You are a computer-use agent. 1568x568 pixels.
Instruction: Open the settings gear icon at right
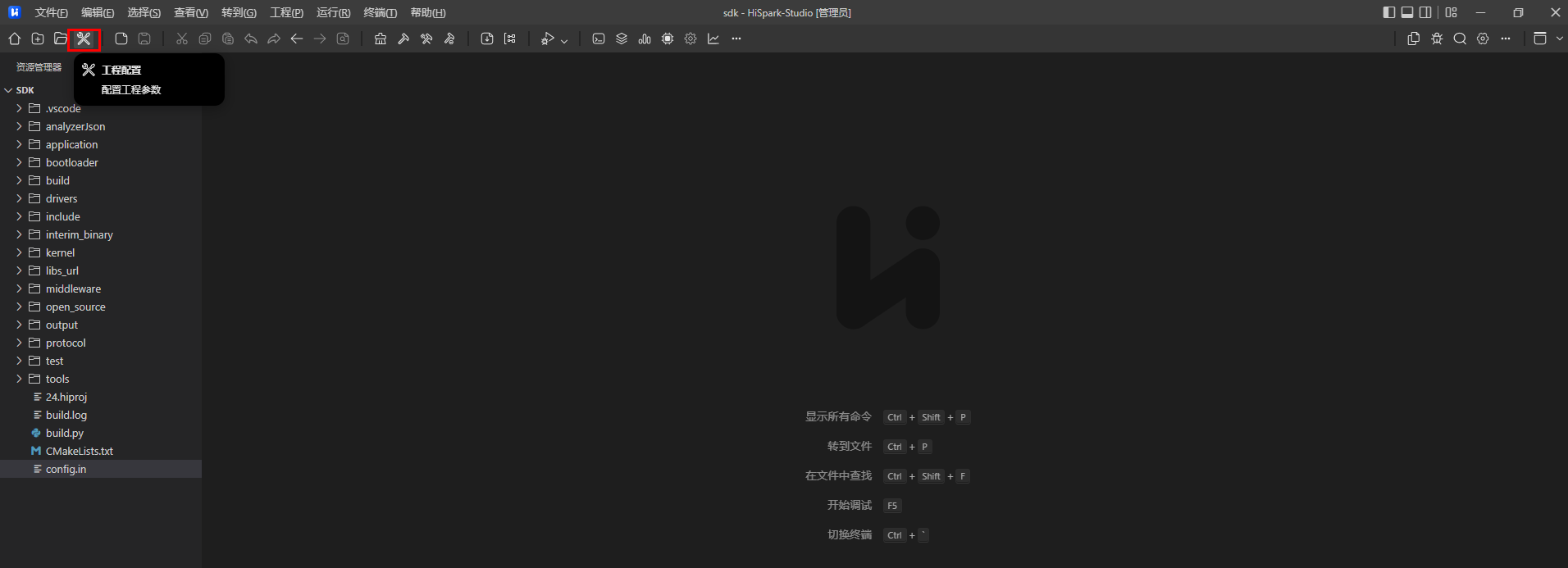tap(1483, 39)
